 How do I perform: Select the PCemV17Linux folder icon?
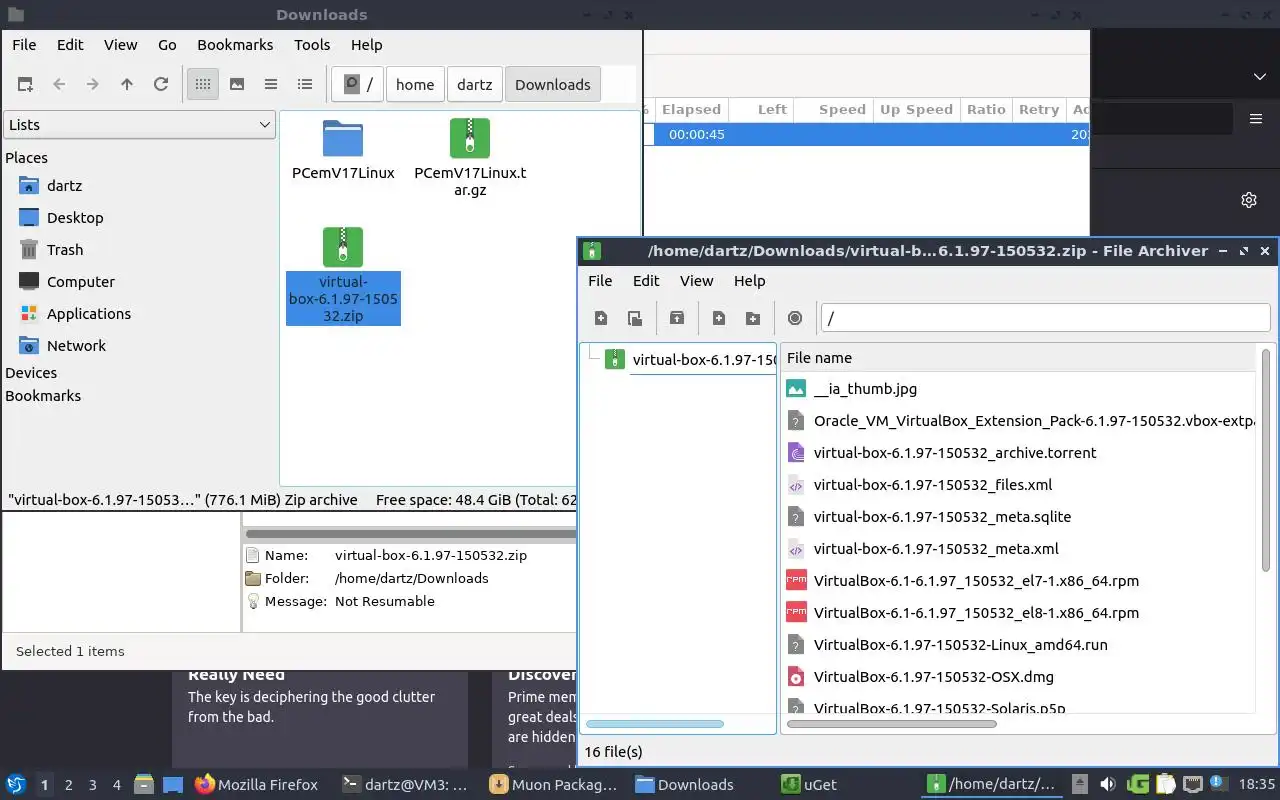343,138
